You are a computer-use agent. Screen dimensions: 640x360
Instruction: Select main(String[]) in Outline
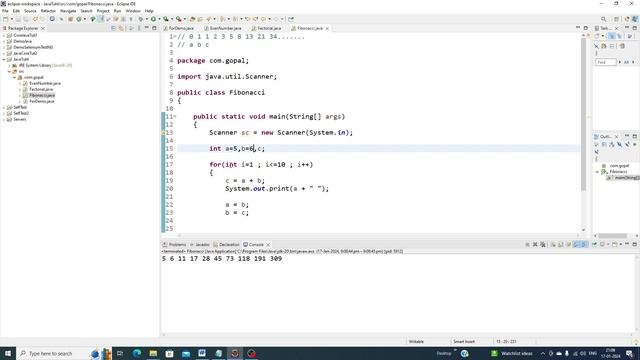[624, 178]
